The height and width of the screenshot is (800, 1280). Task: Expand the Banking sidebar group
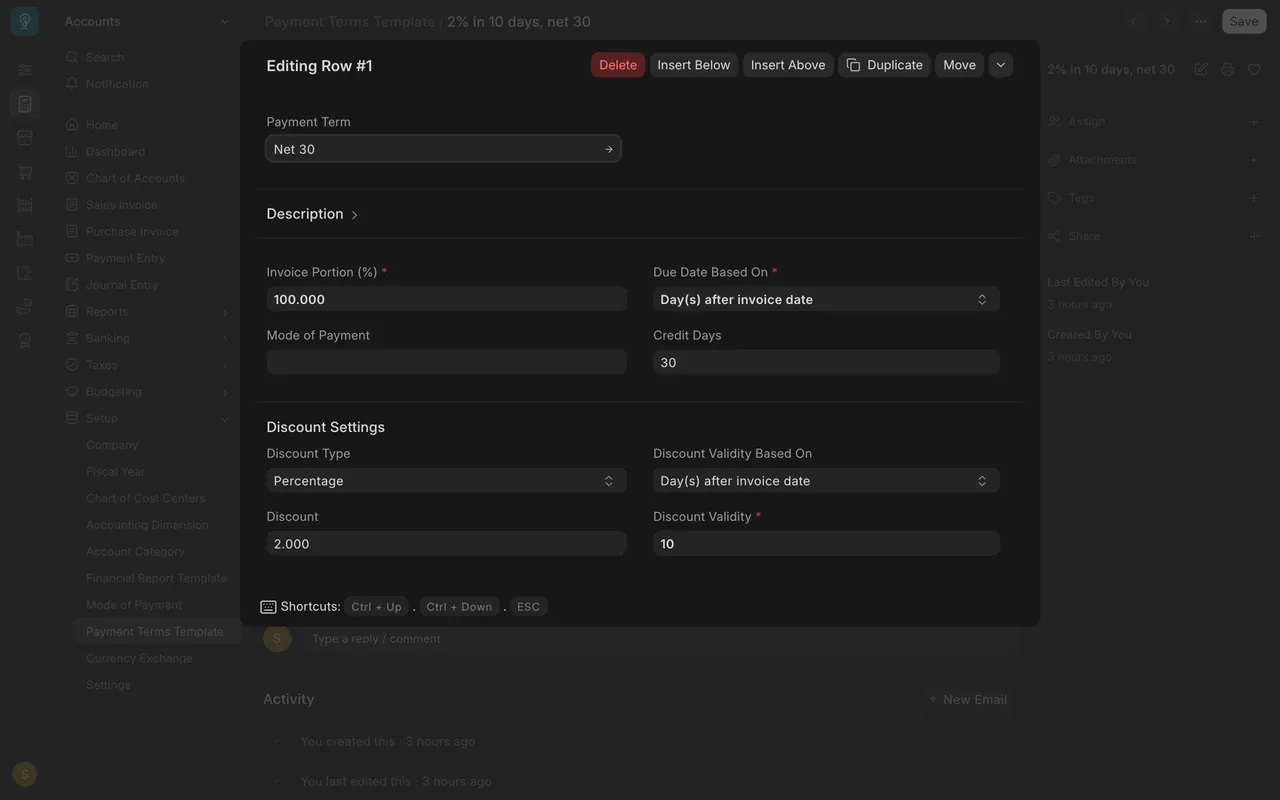click(147, 338)
